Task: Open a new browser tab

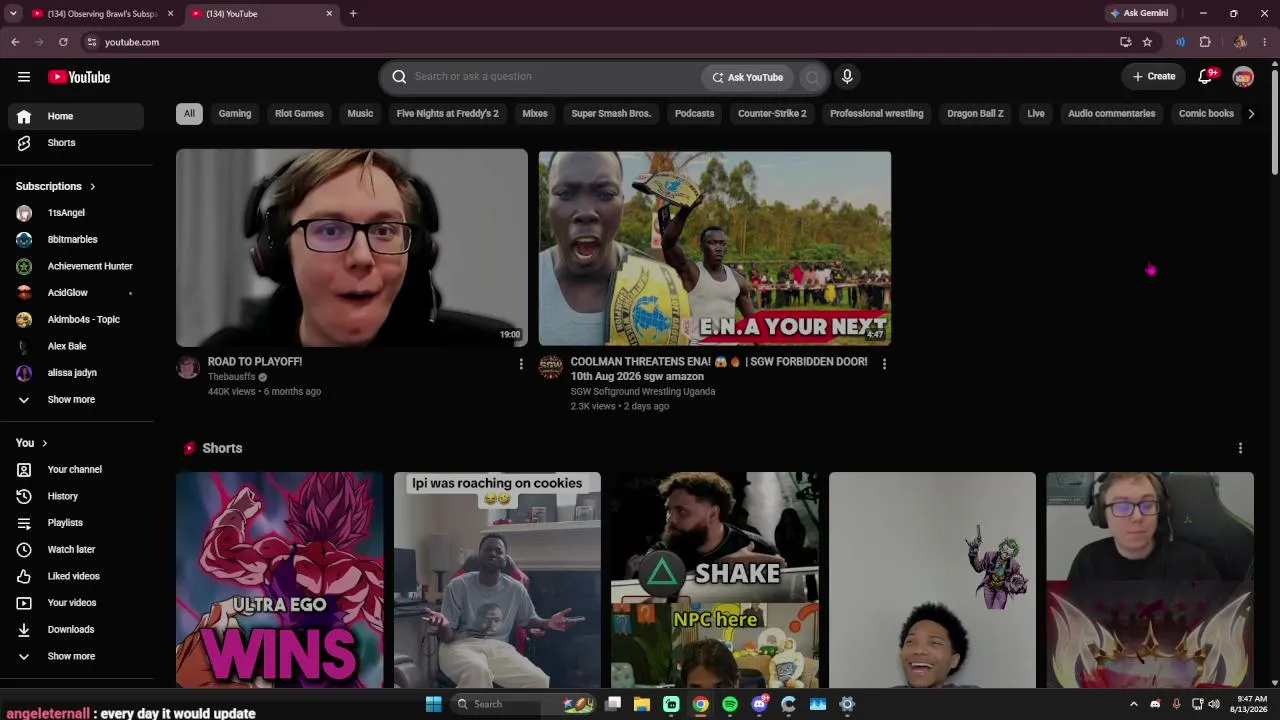Action: (353, 14)
